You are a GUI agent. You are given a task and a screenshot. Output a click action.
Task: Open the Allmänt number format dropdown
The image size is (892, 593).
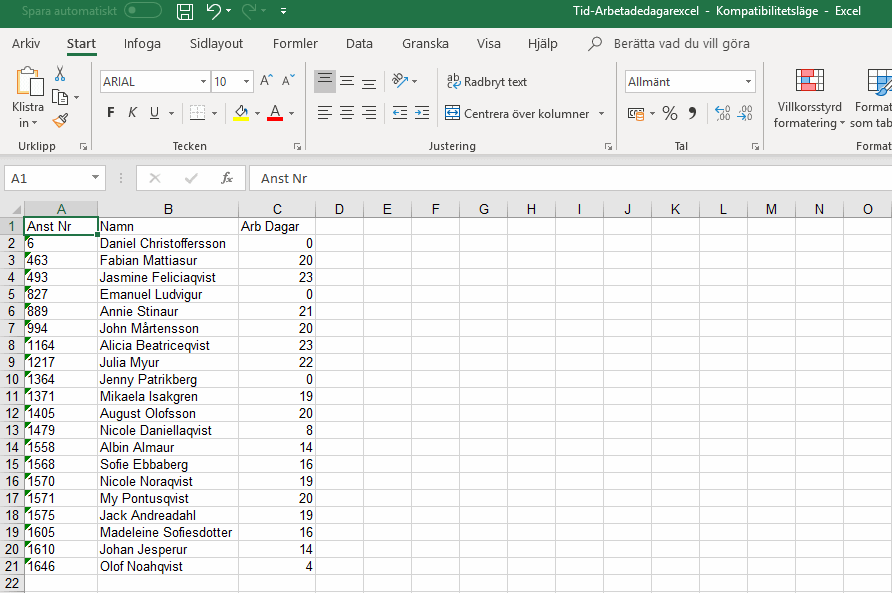coord(749,82)
